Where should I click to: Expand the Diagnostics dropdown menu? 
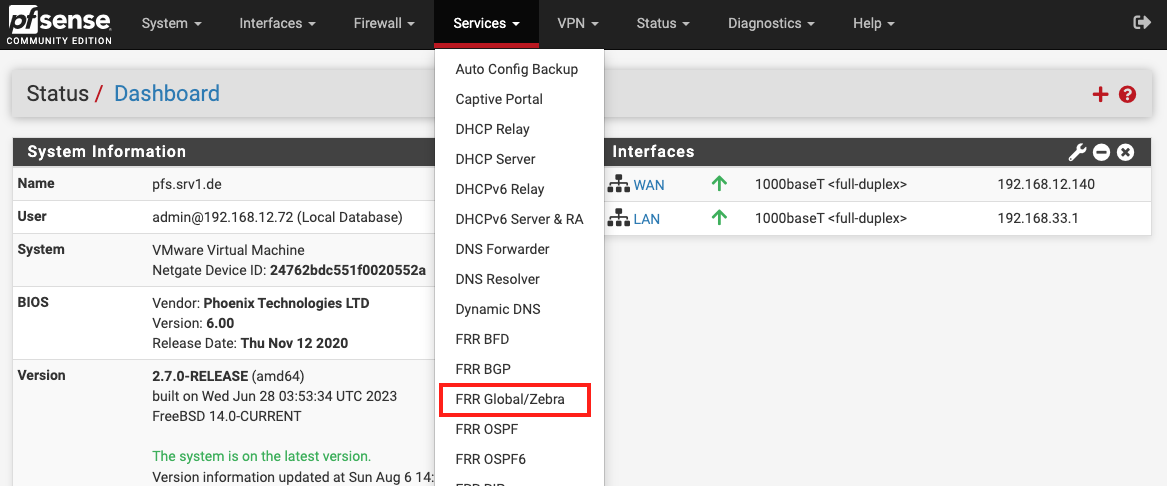click(770, 23)
